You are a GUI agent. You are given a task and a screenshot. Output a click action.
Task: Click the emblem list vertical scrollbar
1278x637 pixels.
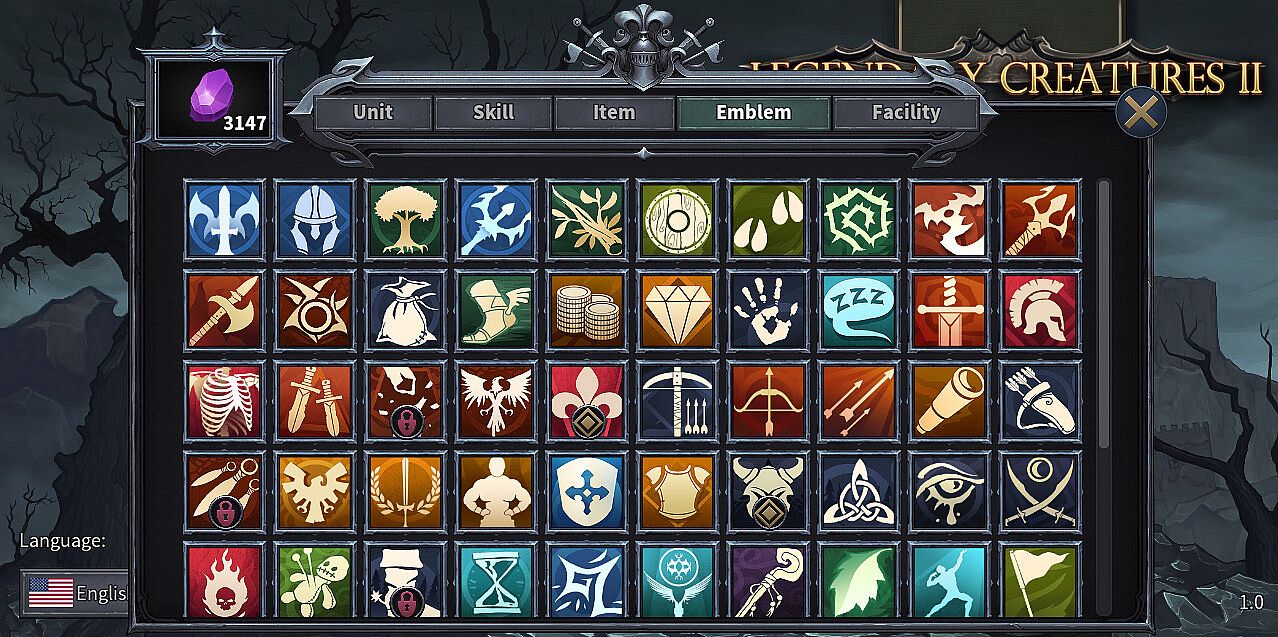coord(1104,315)
